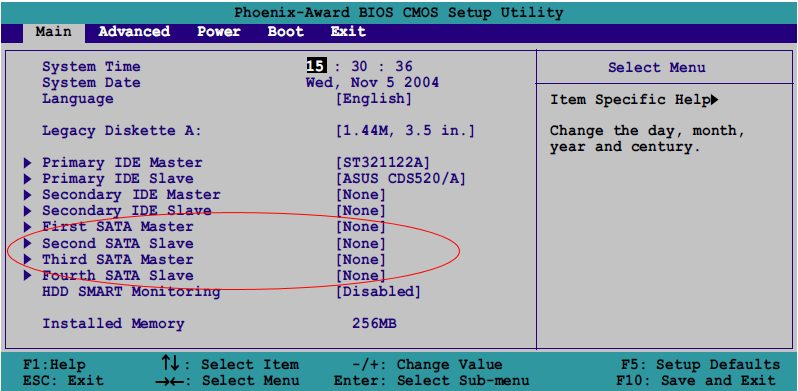Viewport: 798px width, 391px height.
Task: Go to the Boot tab
Action: 286,32
